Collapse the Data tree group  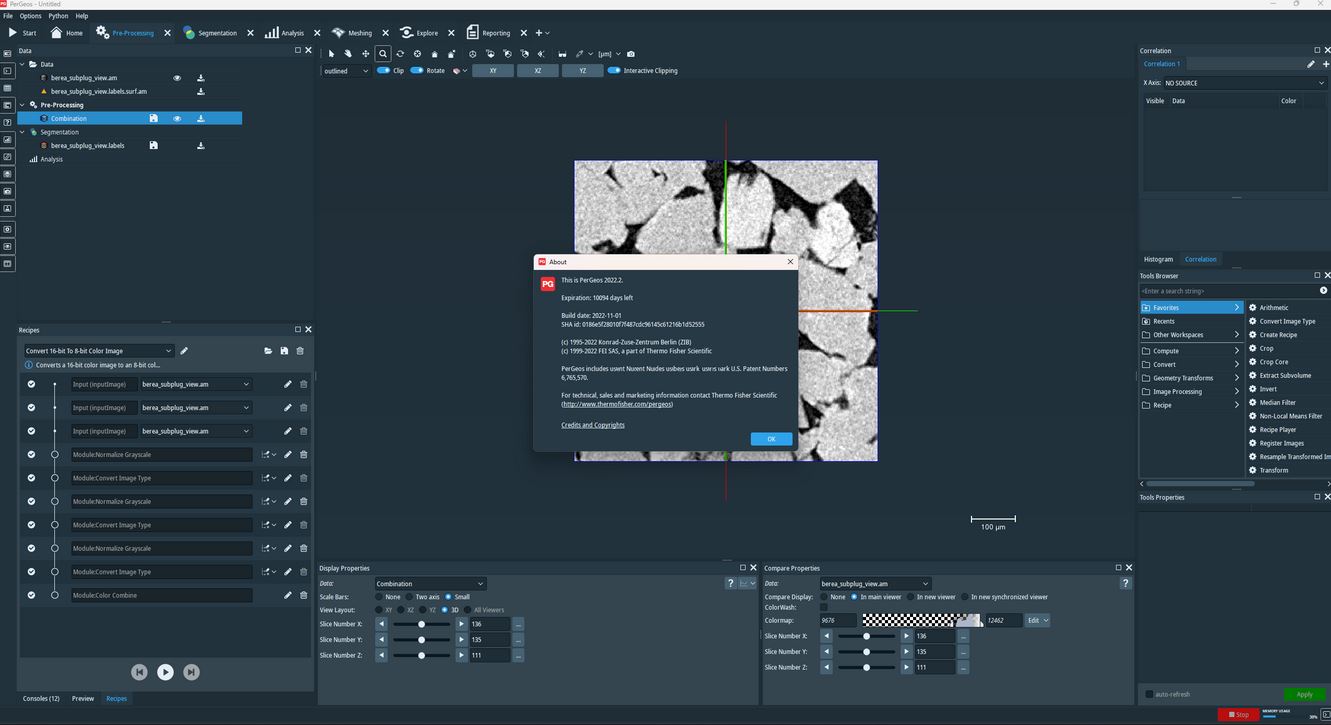click(x=23, y=64)
